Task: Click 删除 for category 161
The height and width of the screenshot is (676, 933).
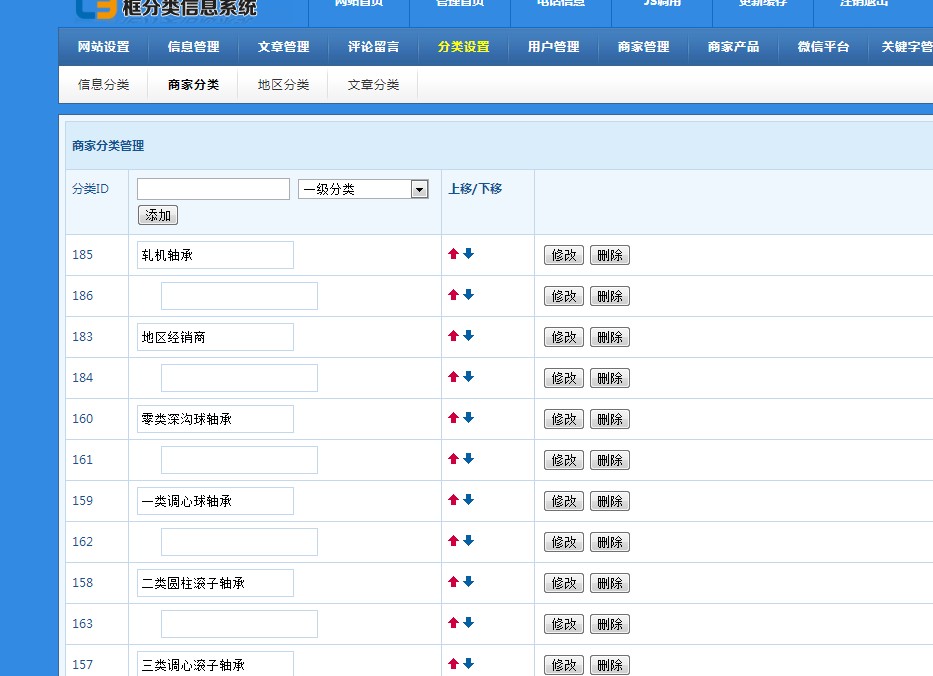Action: coord(609,460)
